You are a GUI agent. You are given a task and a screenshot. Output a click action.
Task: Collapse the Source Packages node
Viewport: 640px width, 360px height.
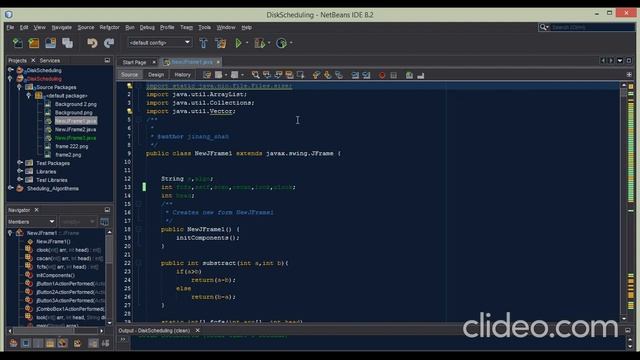[19, 87]
